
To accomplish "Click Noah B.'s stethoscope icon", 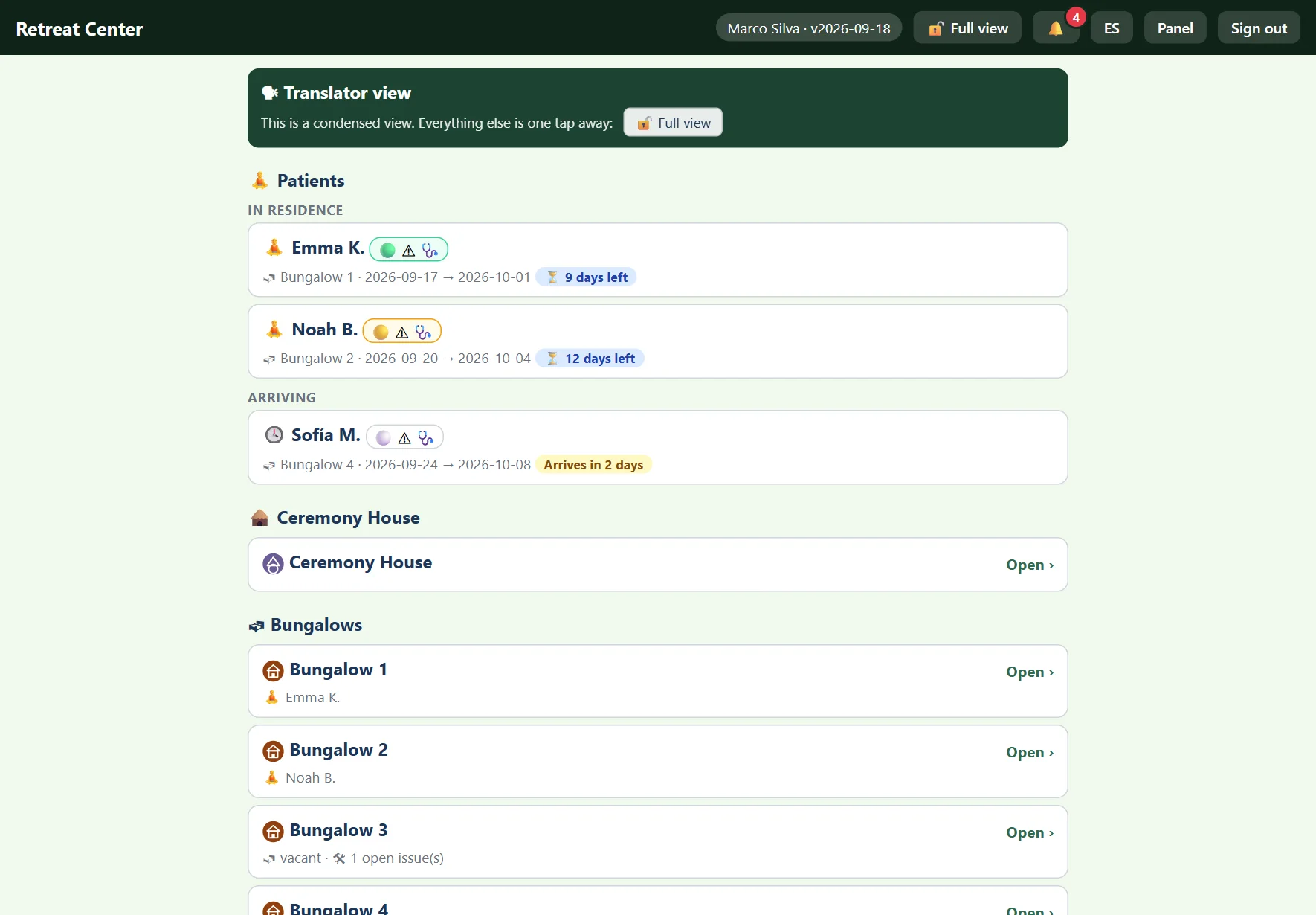I will [x=423, y=333].
